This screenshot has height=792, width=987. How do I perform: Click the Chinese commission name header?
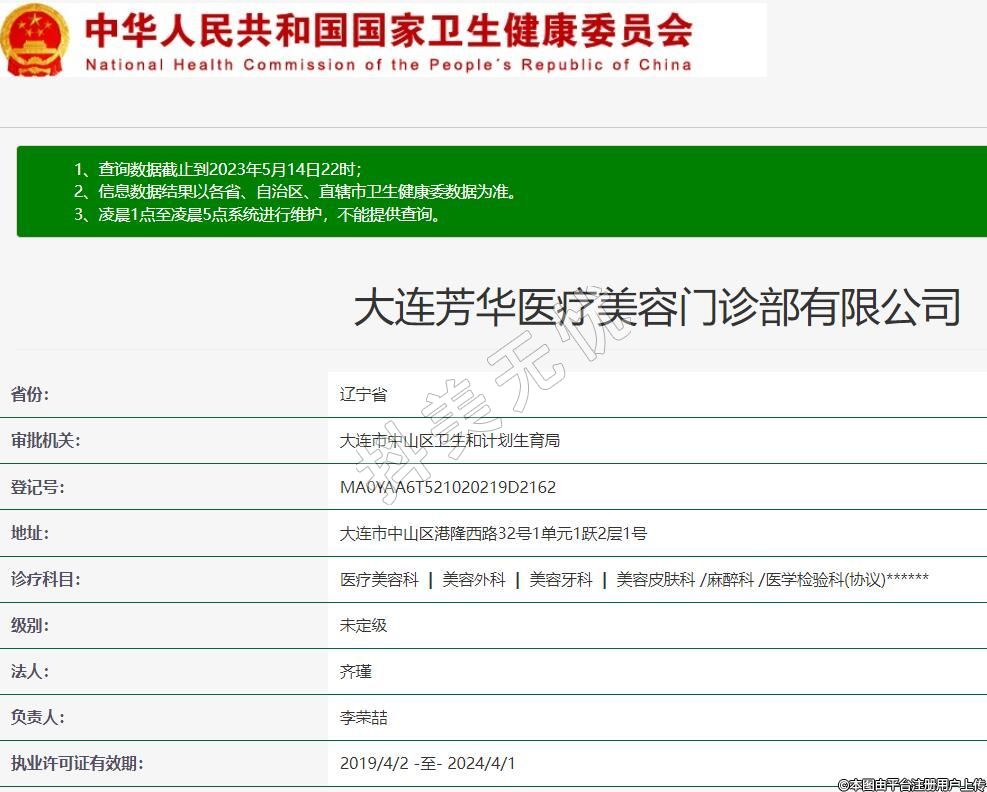tap(388, 30)
